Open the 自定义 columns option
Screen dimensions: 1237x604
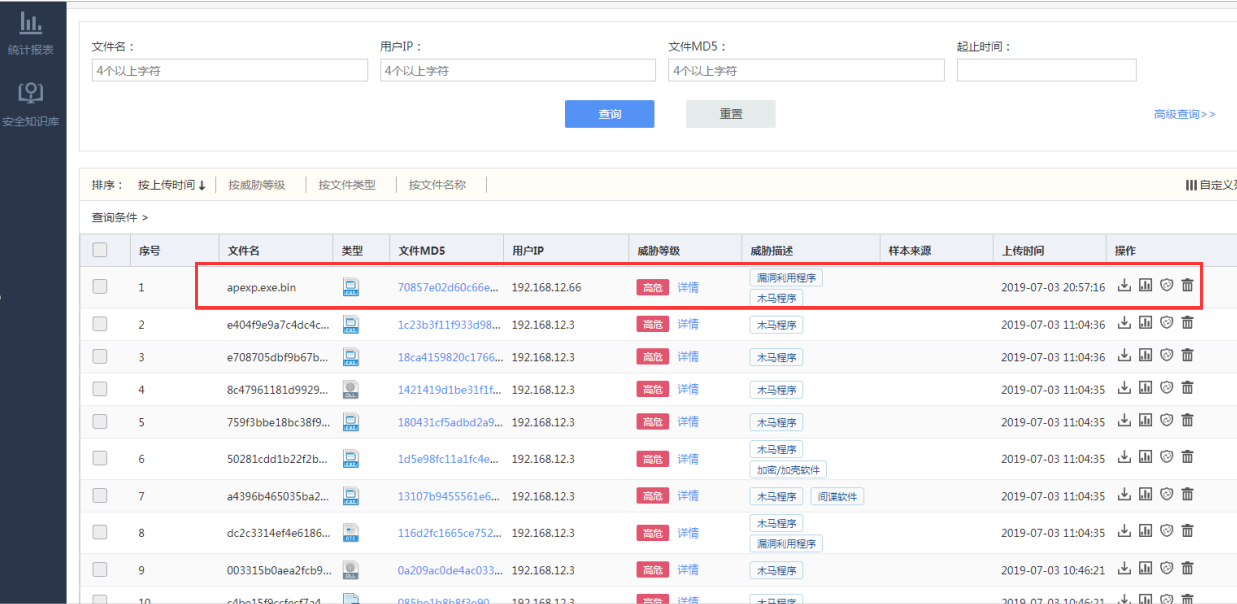[x=1212, y=185]
